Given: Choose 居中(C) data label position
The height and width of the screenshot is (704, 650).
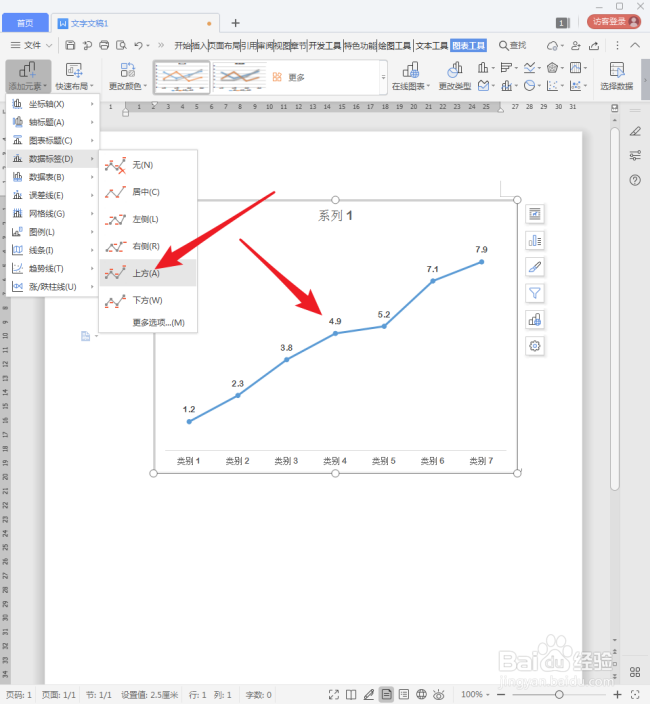Looking at the screenshot, I should pyautogui.click(x=148, y=192).
